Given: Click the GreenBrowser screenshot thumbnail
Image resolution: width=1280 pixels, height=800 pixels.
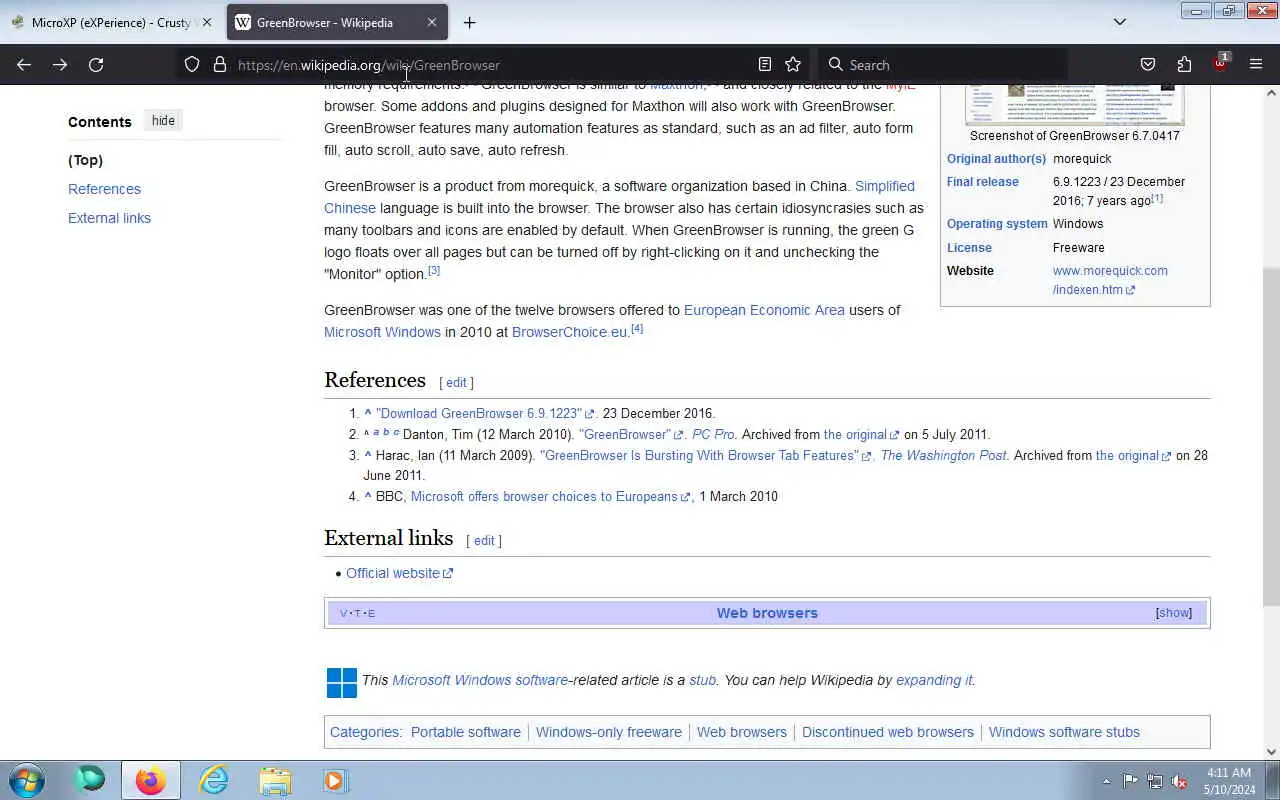Looking at the screenshot, I should (1074, 105).
